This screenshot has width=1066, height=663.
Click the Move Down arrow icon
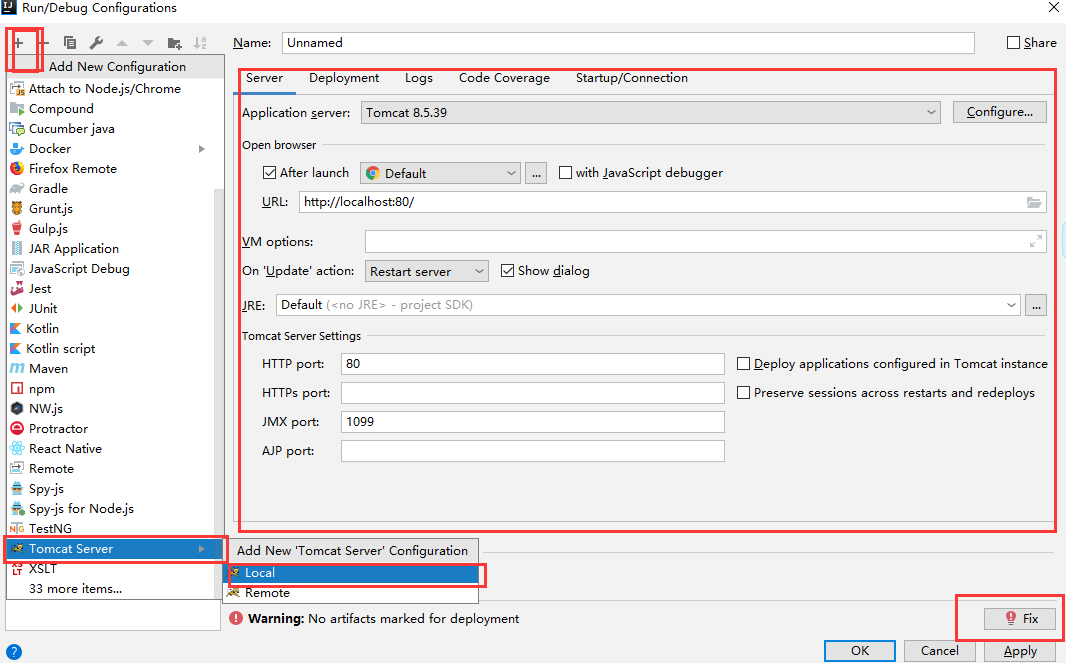point(148,43)
